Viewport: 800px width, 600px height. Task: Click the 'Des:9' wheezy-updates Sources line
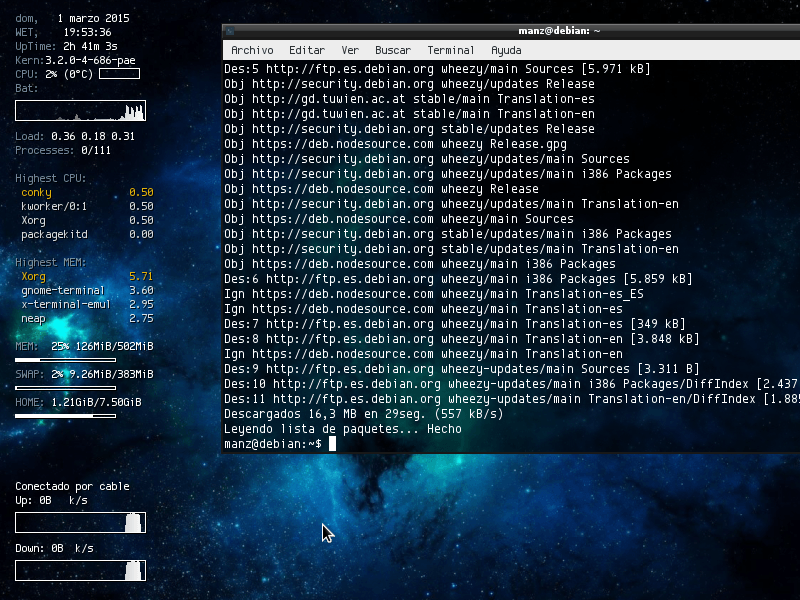click(x=461, y=369)
